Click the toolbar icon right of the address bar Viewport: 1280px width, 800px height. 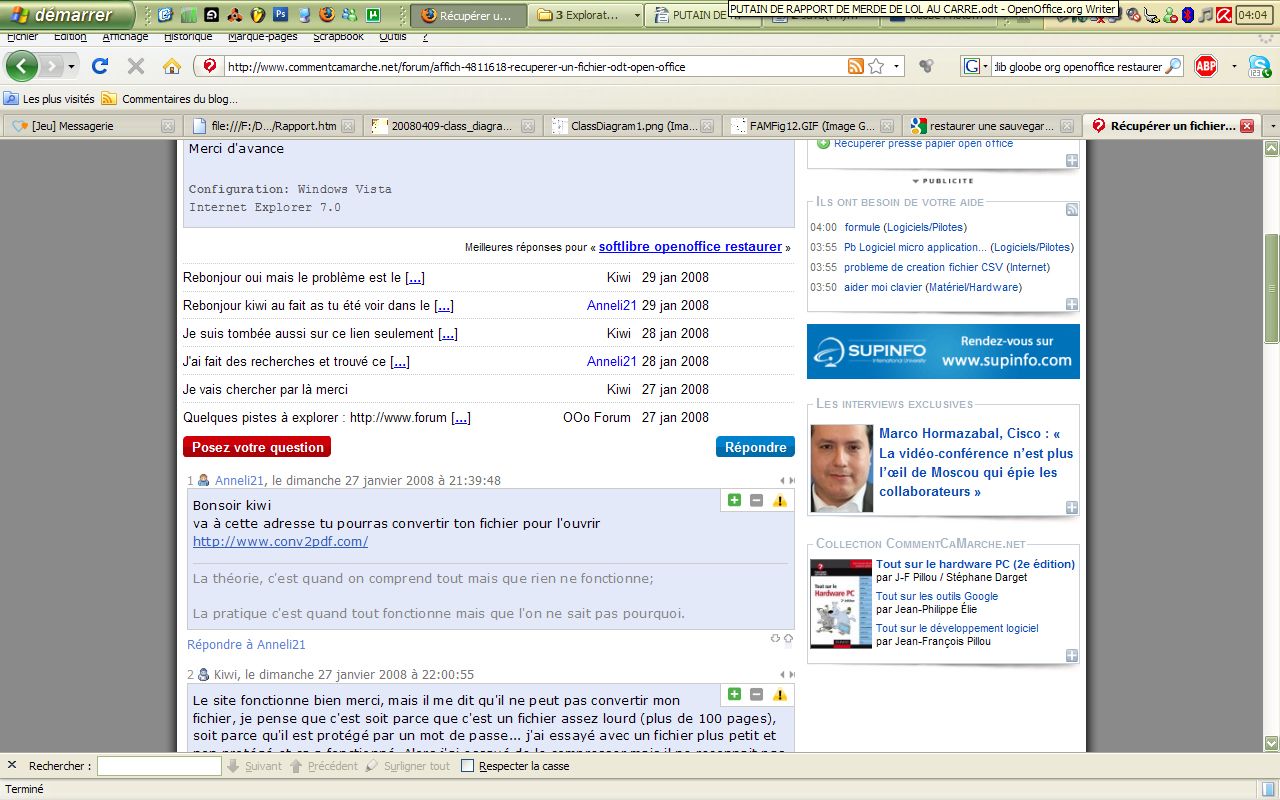(926, 66)
